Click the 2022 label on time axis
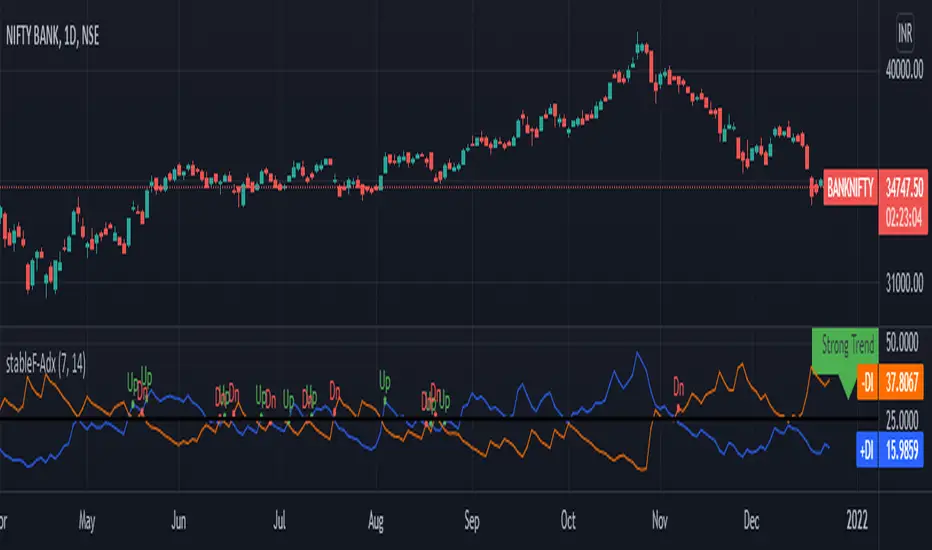 coord(857,521)
